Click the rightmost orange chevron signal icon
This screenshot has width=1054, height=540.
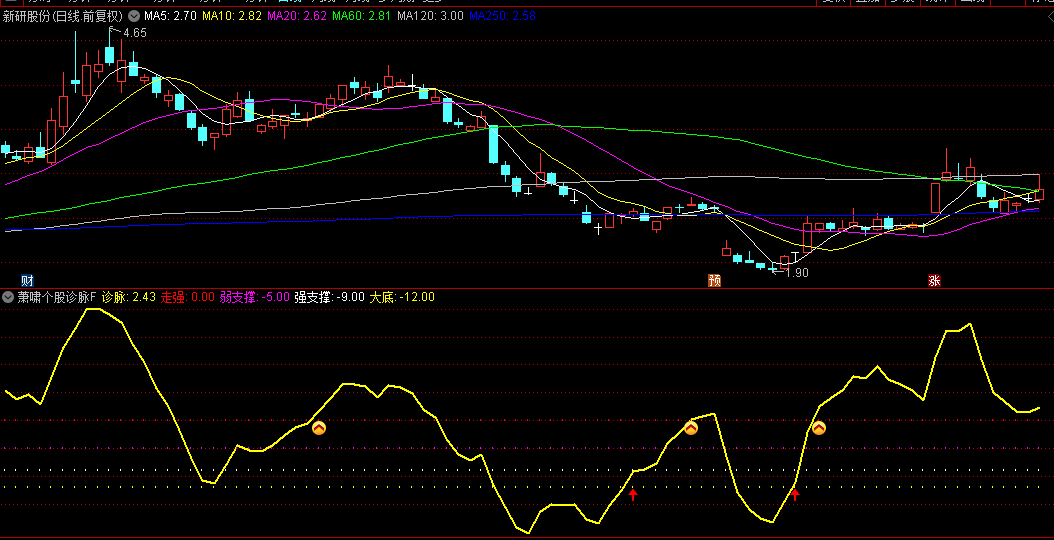coord(819,428)
